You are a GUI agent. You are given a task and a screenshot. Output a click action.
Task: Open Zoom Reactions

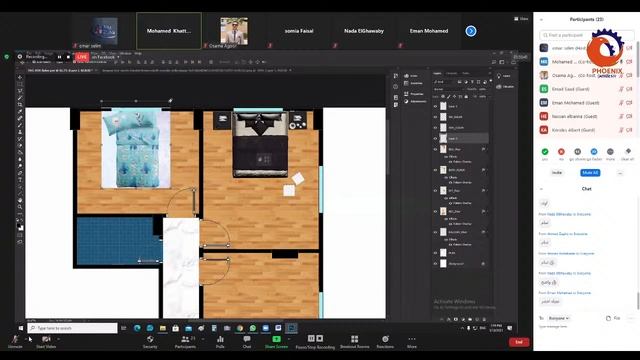click(x=385, y=342)
